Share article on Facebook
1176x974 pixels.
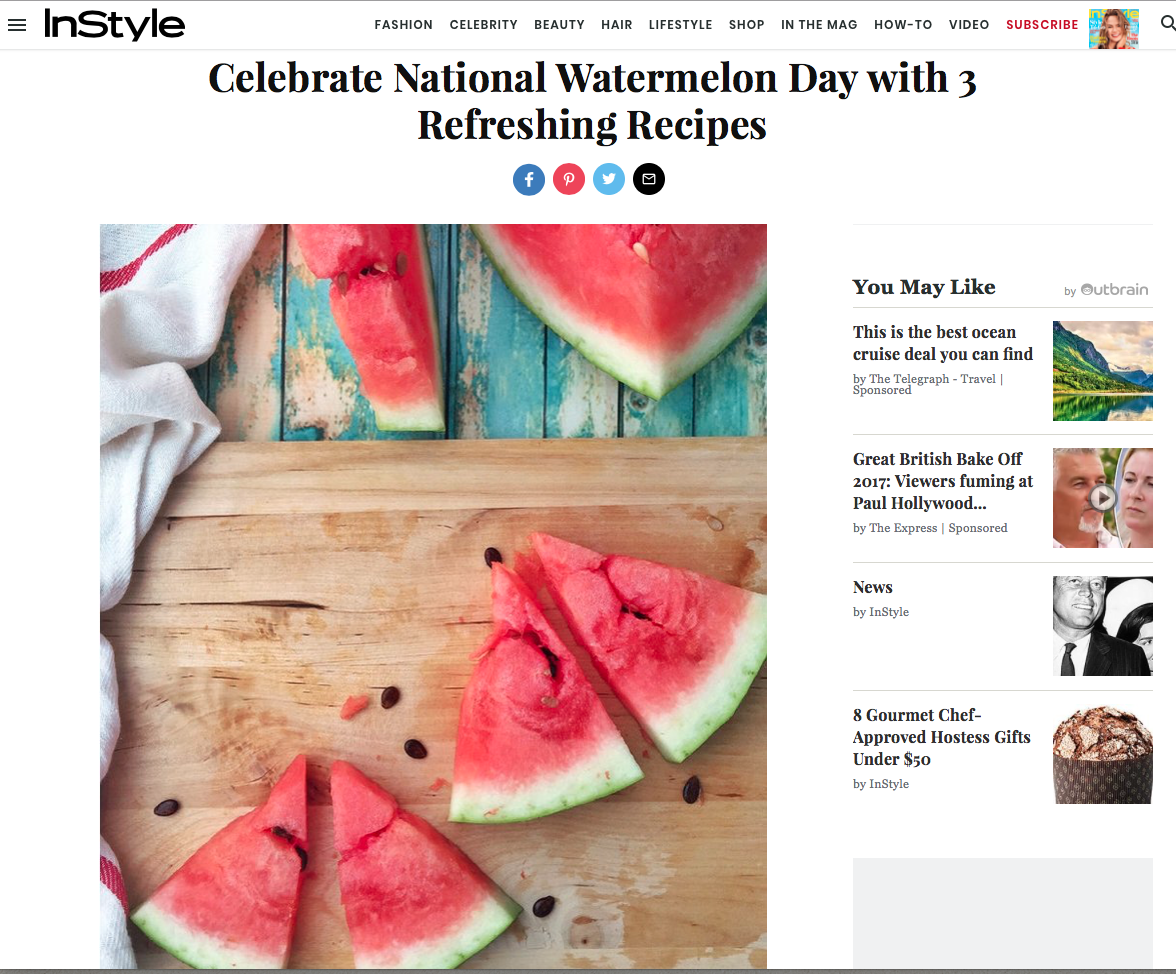pyautogui.click(x=529, y=180)
